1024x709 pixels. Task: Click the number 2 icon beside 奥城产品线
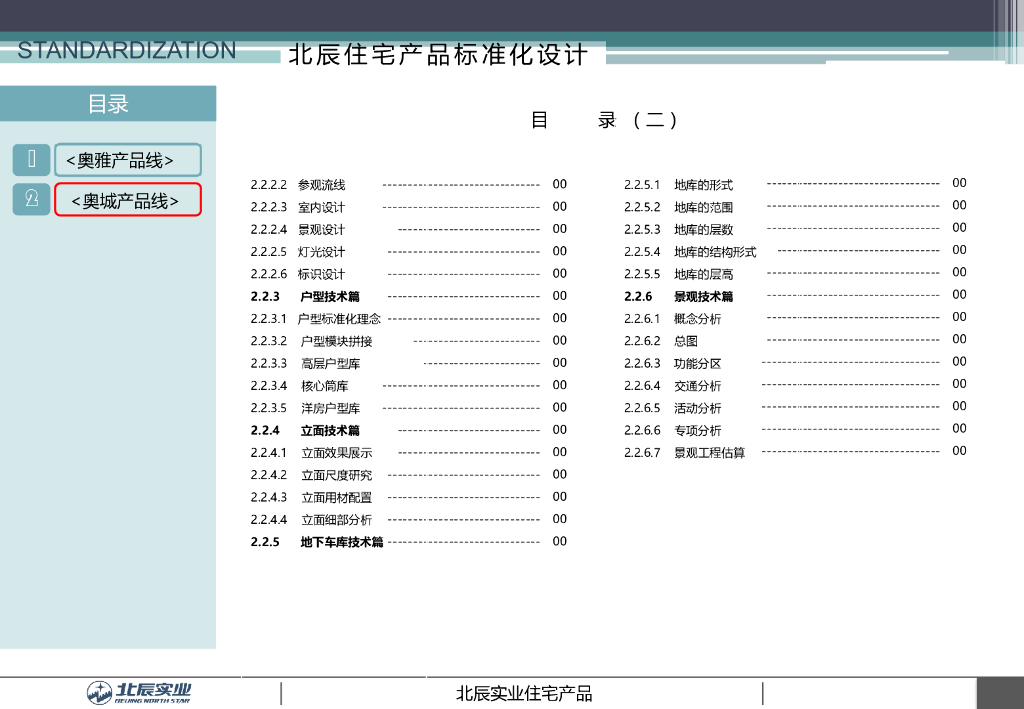pyautogui.click(x=32, y=199)
